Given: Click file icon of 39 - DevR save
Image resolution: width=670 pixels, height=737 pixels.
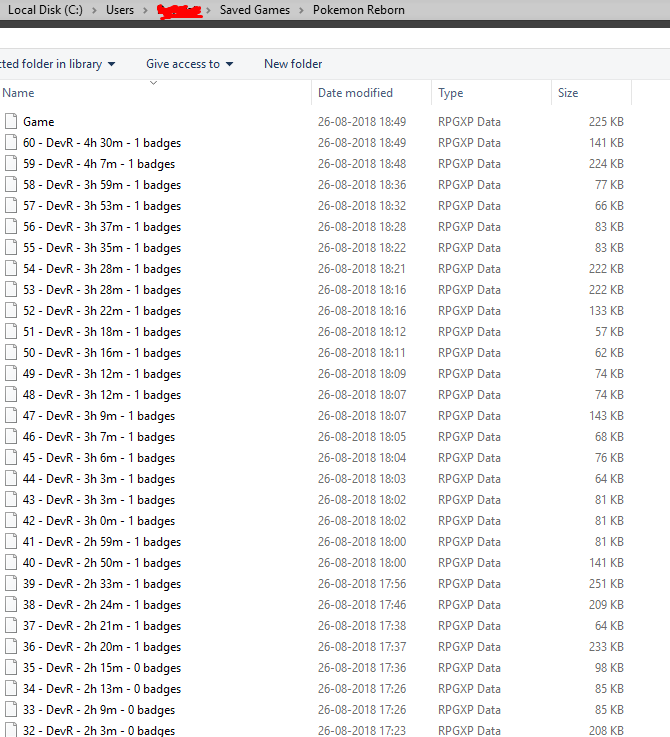Looking at the screenshot, I should click(11, 583).
